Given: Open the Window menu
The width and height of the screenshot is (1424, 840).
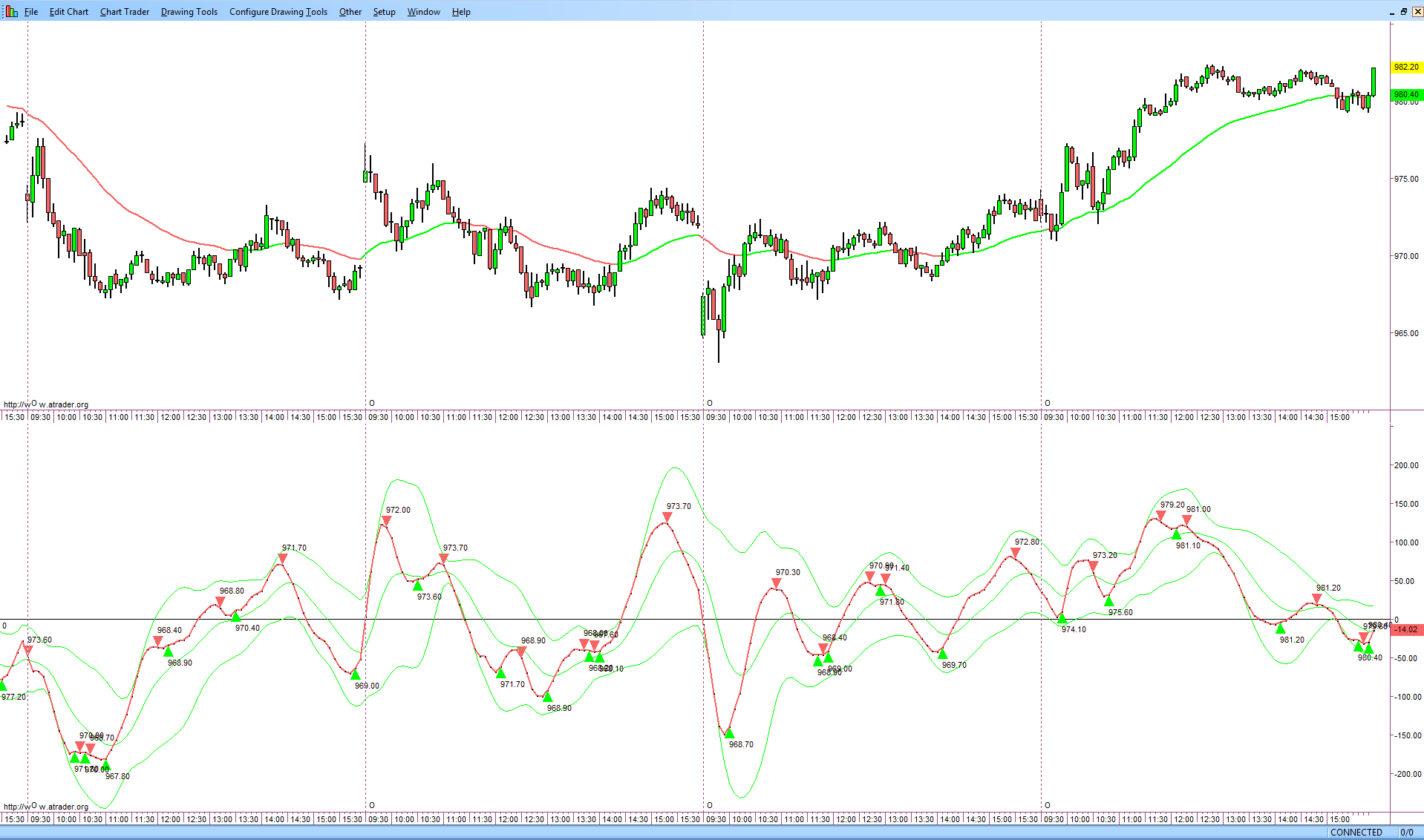Looking at the screenshot, I should tap(424, 12).
